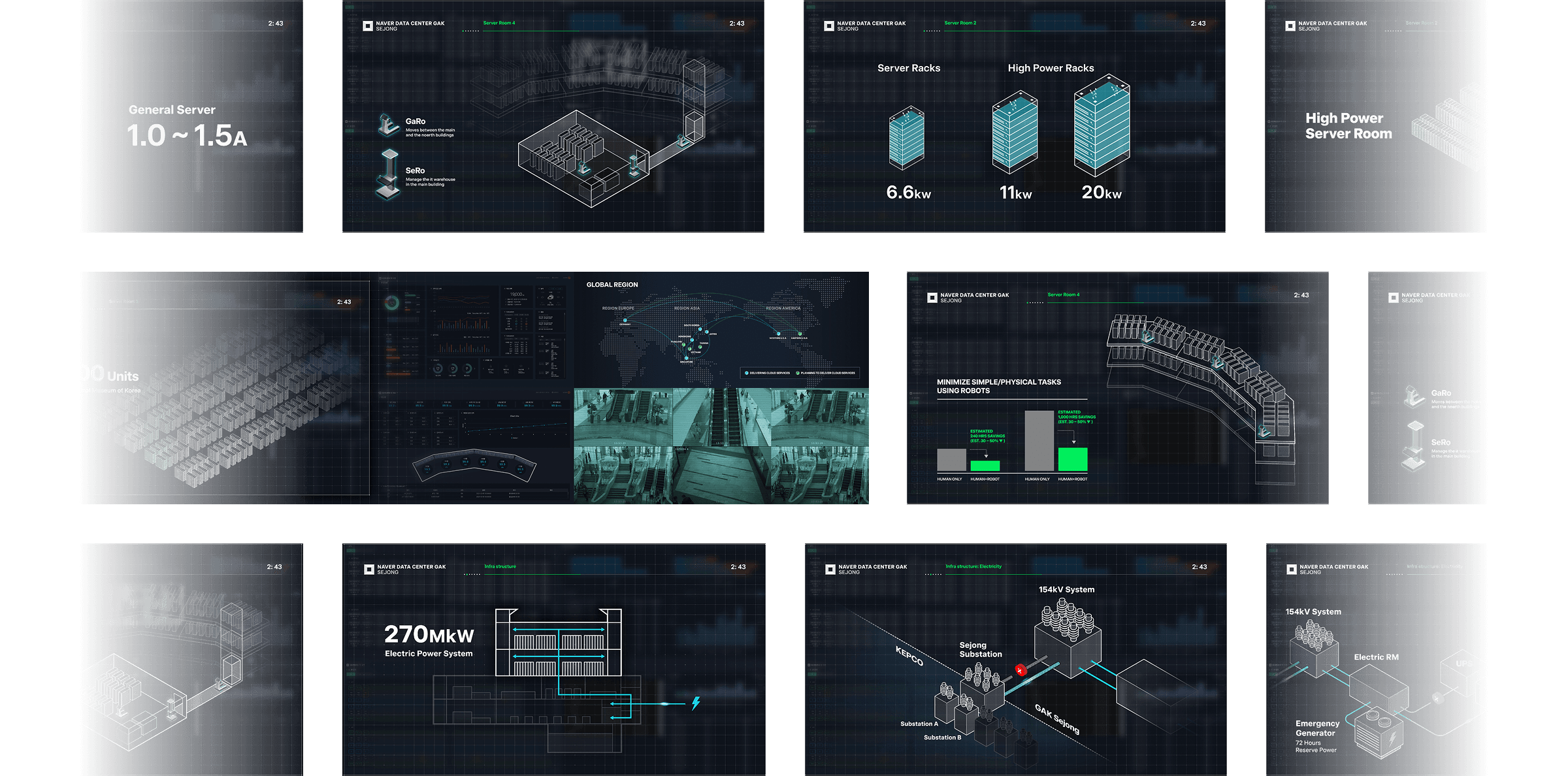This screenshot has height=776, width=1568.
Task: Click the Naver logo square on the 270MkW slide
Action: point(368,569)
